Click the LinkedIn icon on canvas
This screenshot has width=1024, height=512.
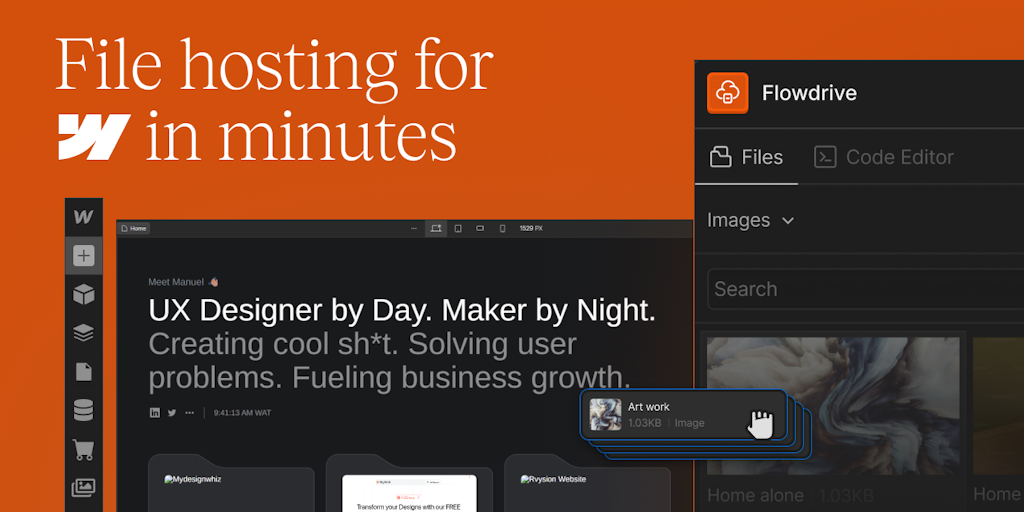155,413
